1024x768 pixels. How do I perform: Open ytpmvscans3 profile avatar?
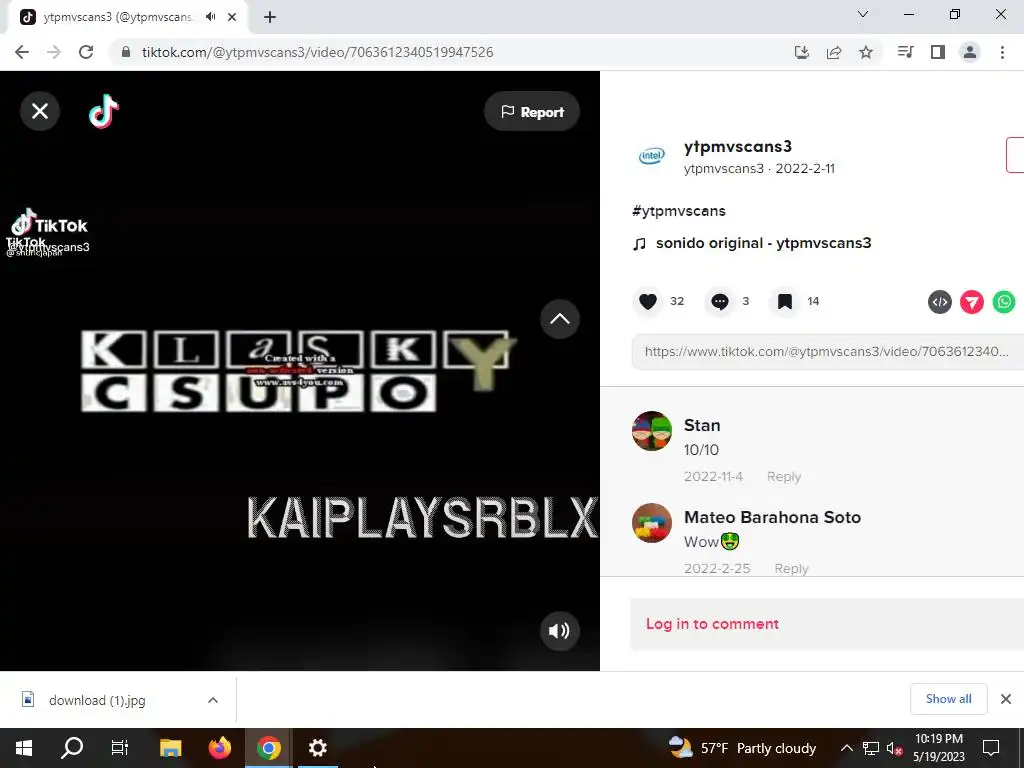(x=652, y=156)
